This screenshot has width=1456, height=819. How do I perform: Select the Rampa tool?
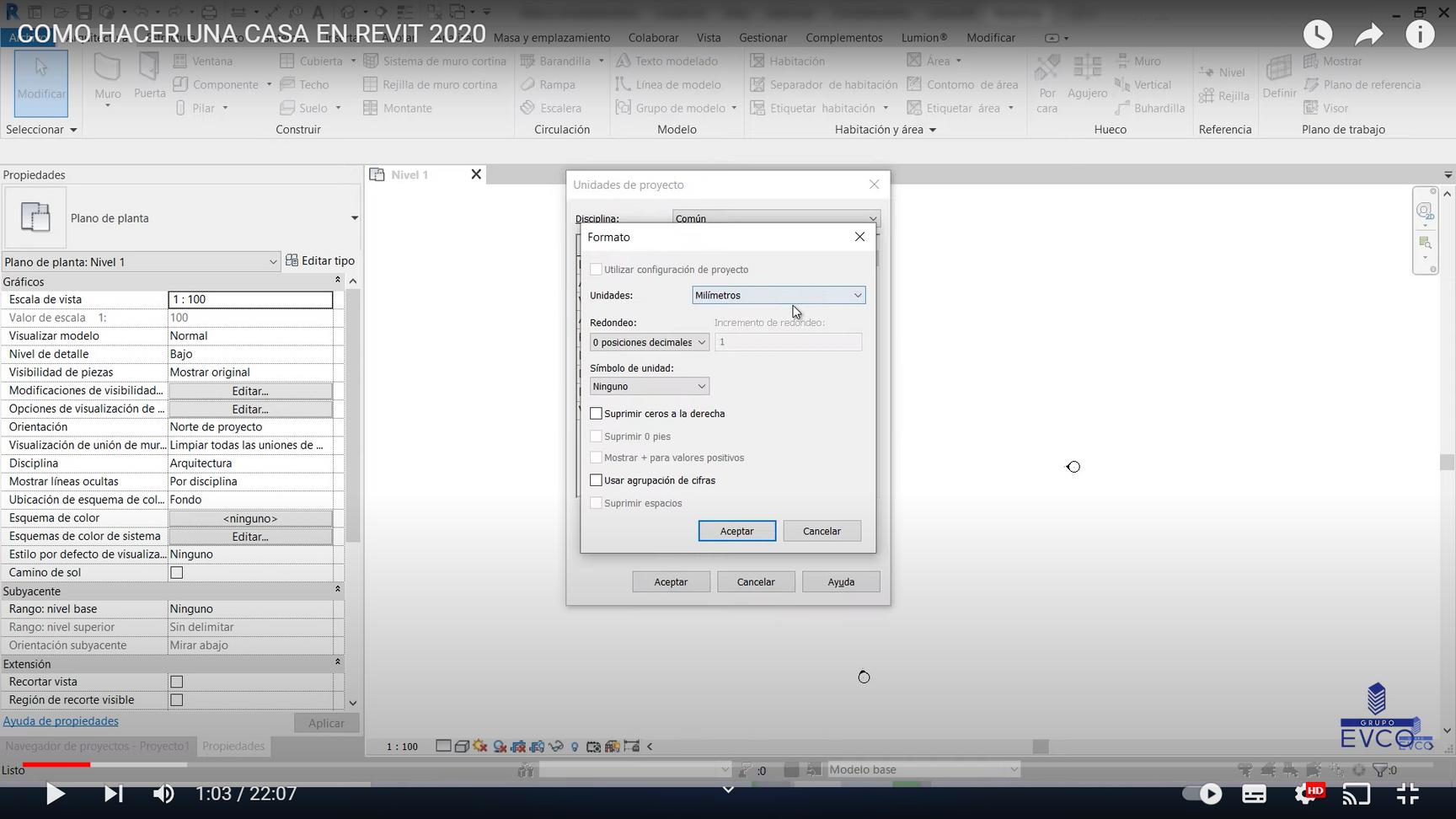click(x=548, y=84)
